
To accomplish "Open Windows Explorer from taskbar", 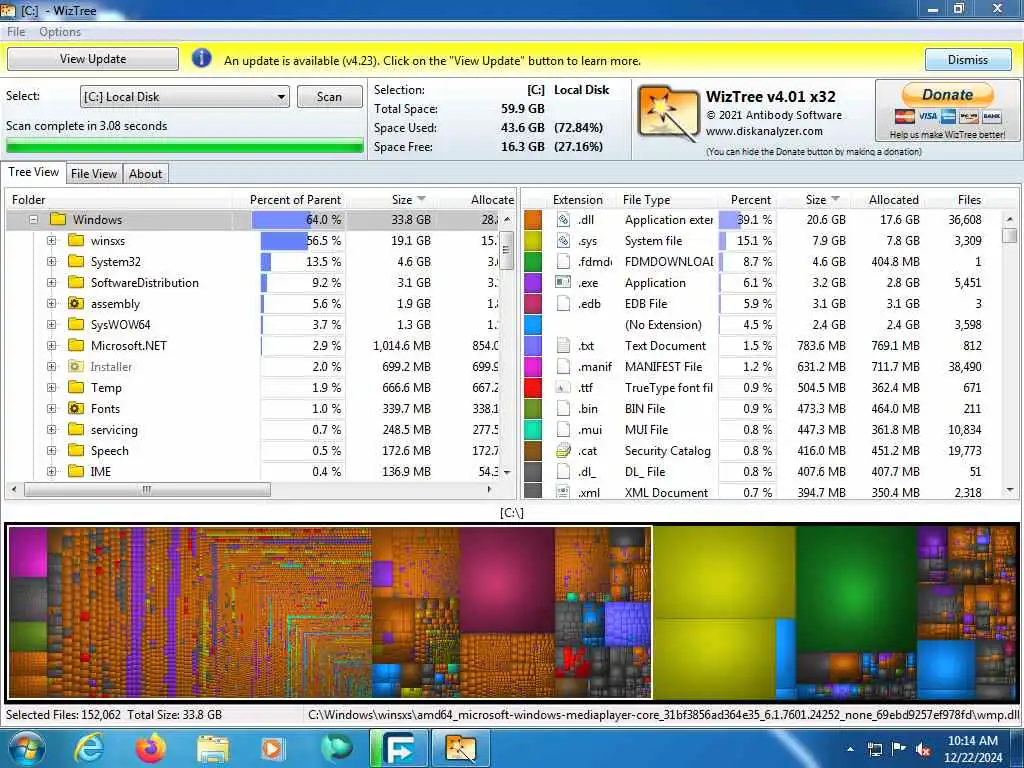I will [213, 749].
